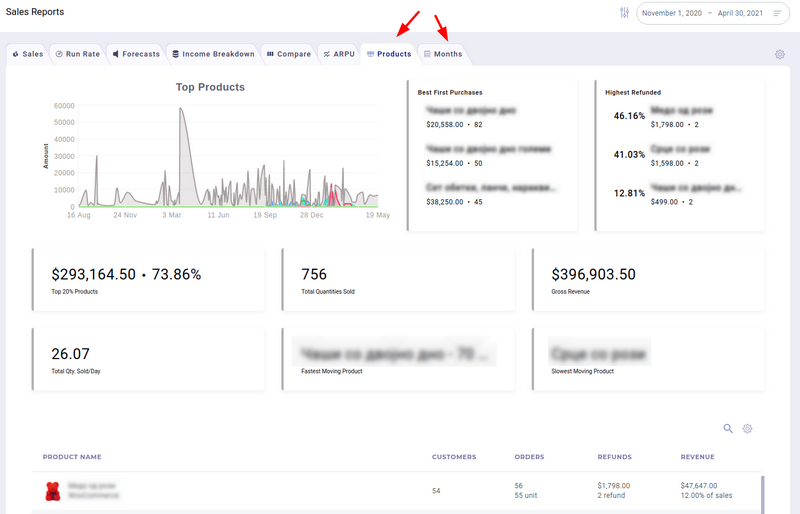Screen dimensions: 800x514
Task: Open the filter sliders icon near the date range
Action: pos(624,13)
